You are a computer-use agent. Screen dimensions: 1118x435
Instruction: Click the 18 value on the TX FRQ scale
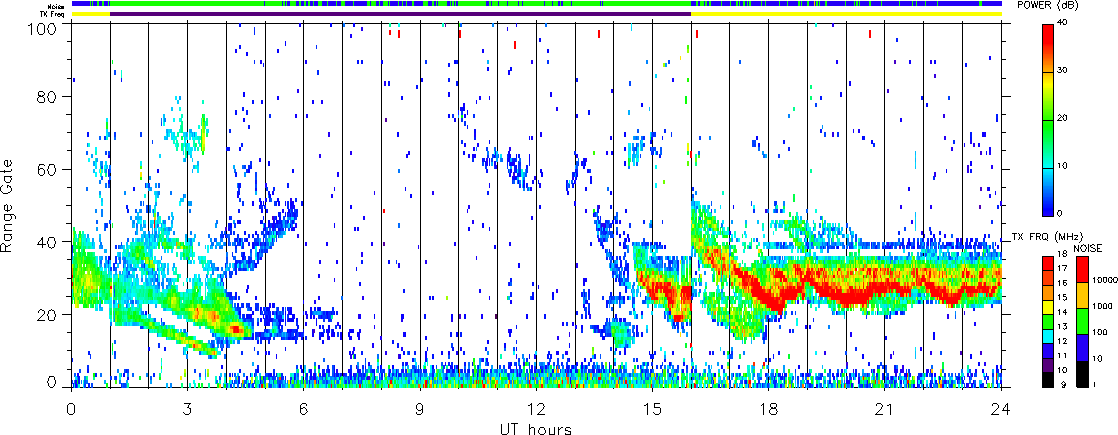click(x=1062, y=254)
